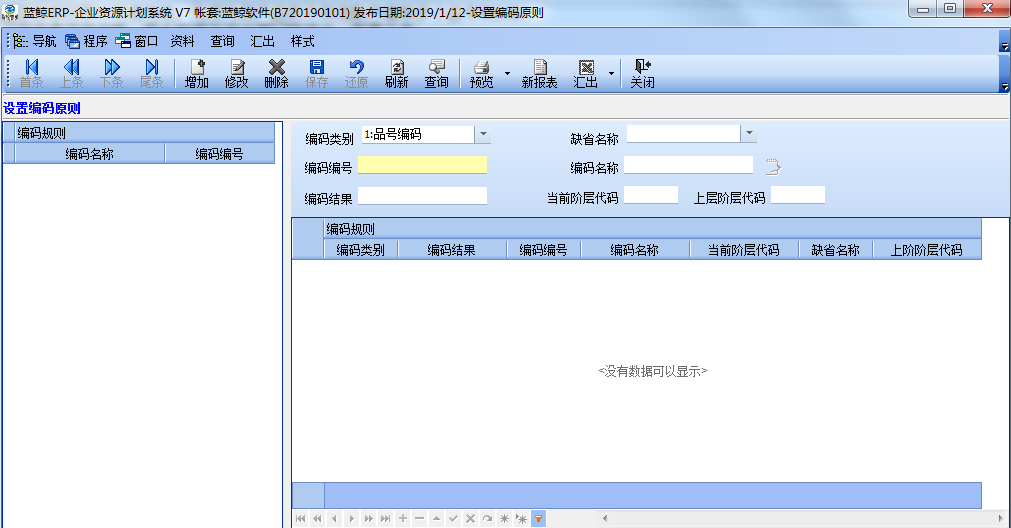Open the 导航 menu
This screenshot has height=528, width=1011.
35,41
